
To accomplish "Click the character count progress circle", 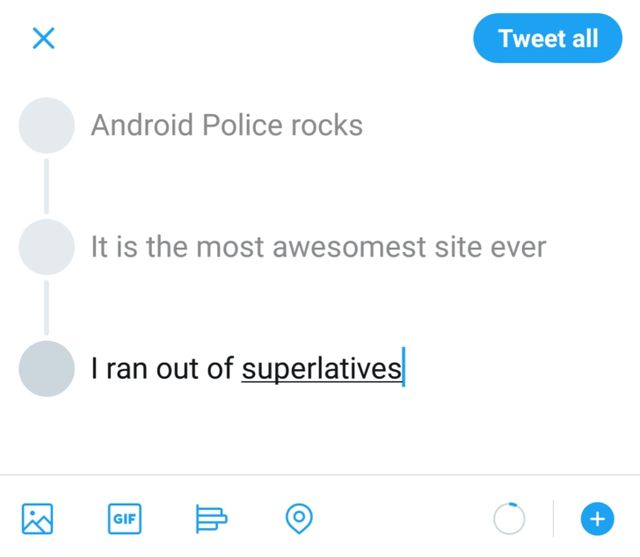I will pos(510,519).
